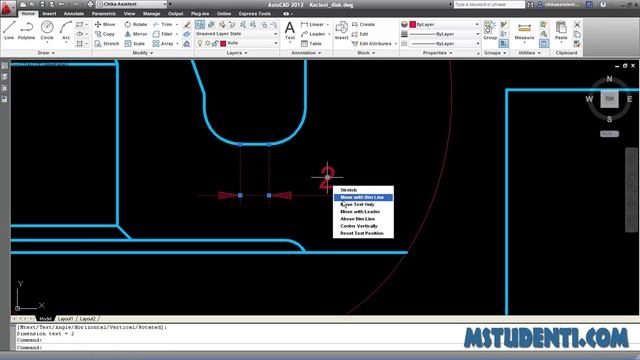Select the Line draw tool
The height and width of the screenshot is (360, 640).
pos(9,31)
